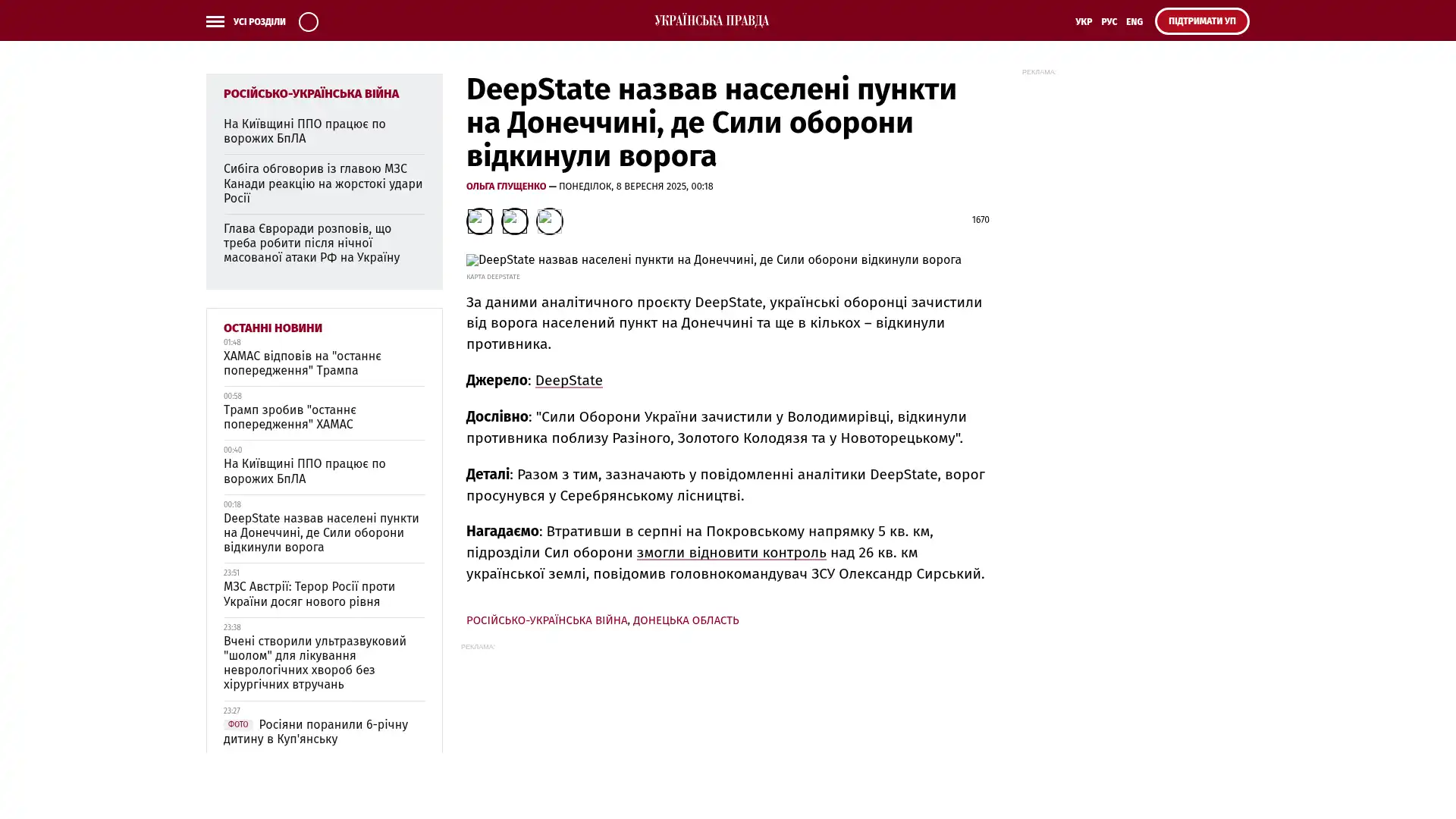Screen dimensions: 1456x819
Task: Open 'змогли відновити контроль' link
Action: 731,553
